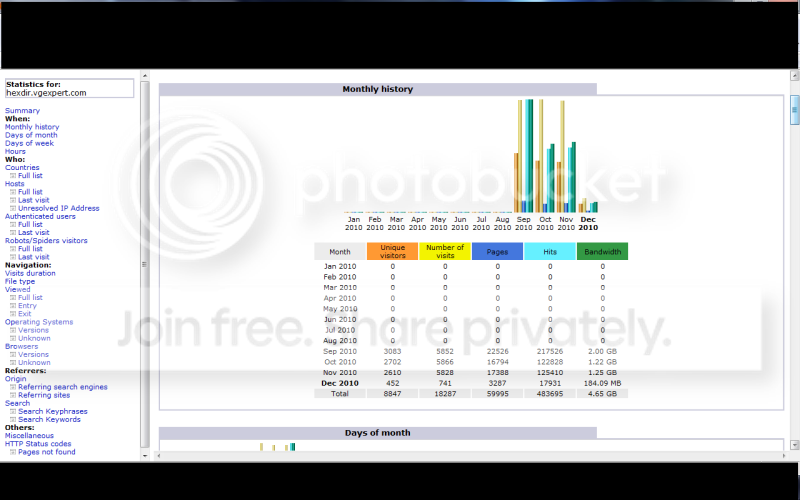Open the Hosts link
Screen dimensions: 800x500
tap(15, 184)
